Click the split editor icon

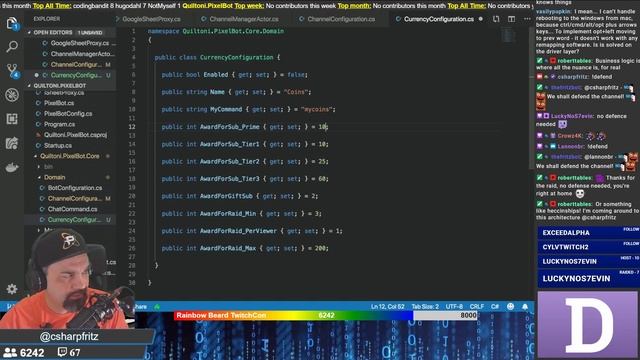[x=511, y=19]
